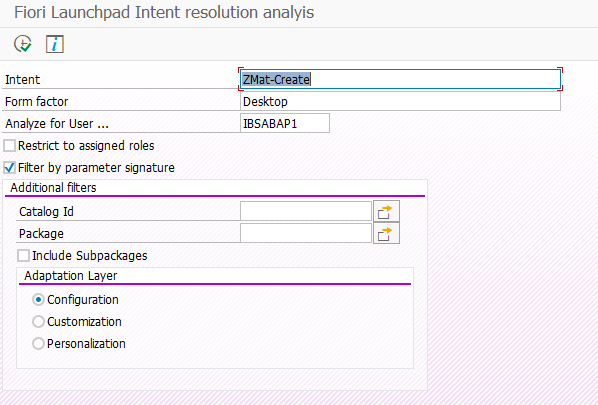Click into the Catalog Id input
The width and height of the screenshot is (598, 405).
pos(306,211)
